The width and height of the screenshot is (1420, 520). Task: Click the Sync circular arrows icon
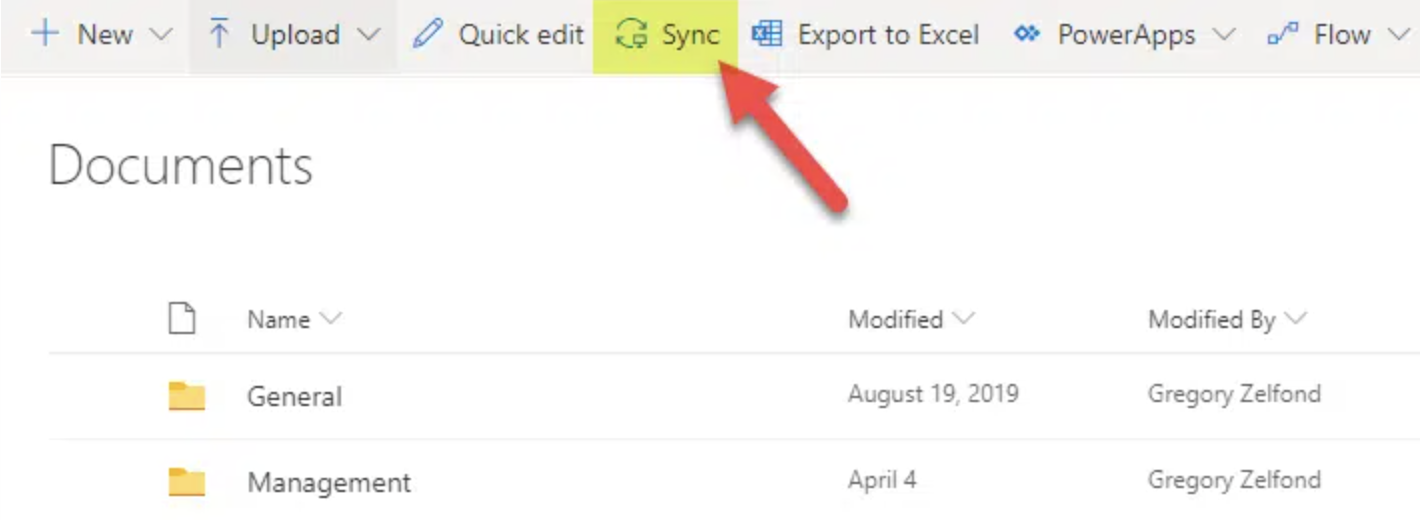pyautogui.click(x=631, y=34)
